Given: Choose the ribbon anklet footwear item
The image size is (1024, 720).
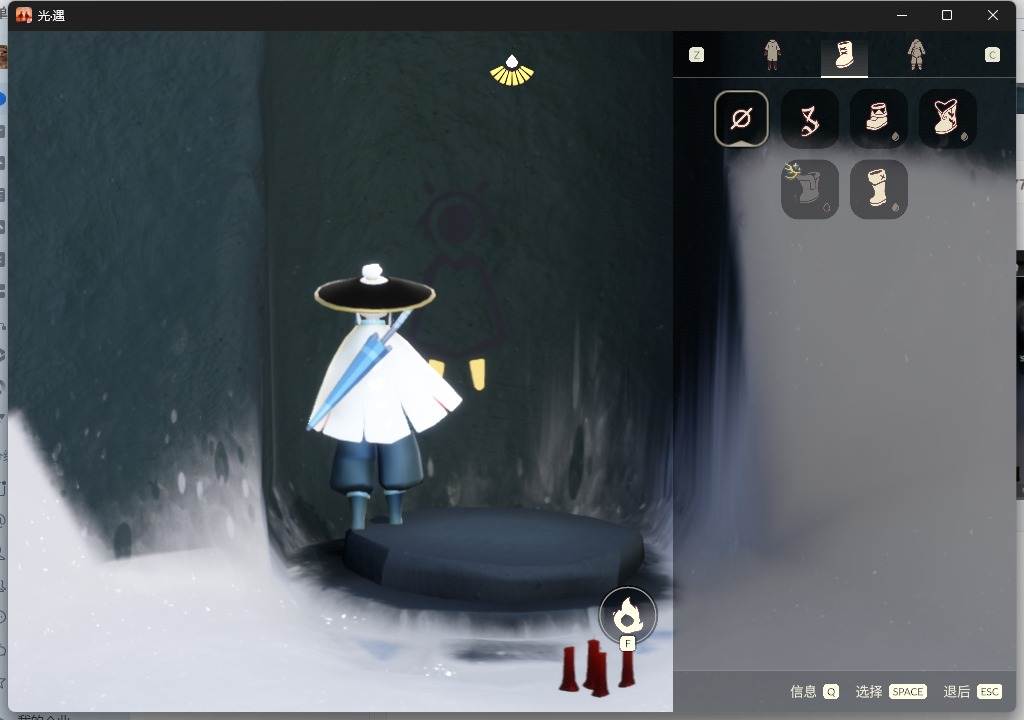Looking at the screenshot, I should click(810, 119).
